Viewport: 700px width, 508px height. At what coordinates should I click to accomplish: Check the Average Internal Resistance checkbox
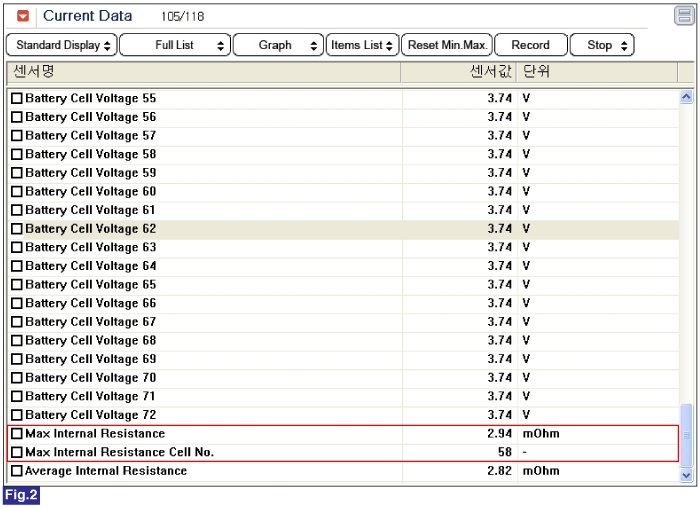[x=16, y=471]
